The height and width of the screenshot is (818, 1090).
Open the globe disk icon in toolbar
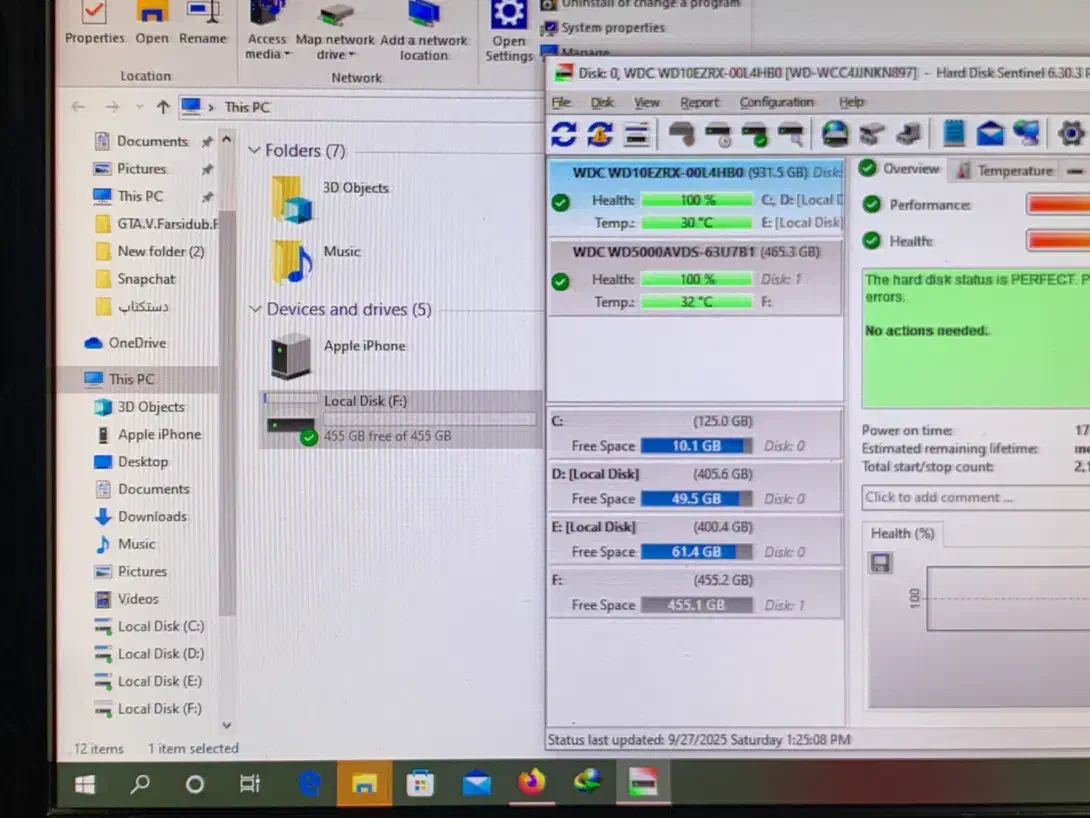click(x=835, y=133)
